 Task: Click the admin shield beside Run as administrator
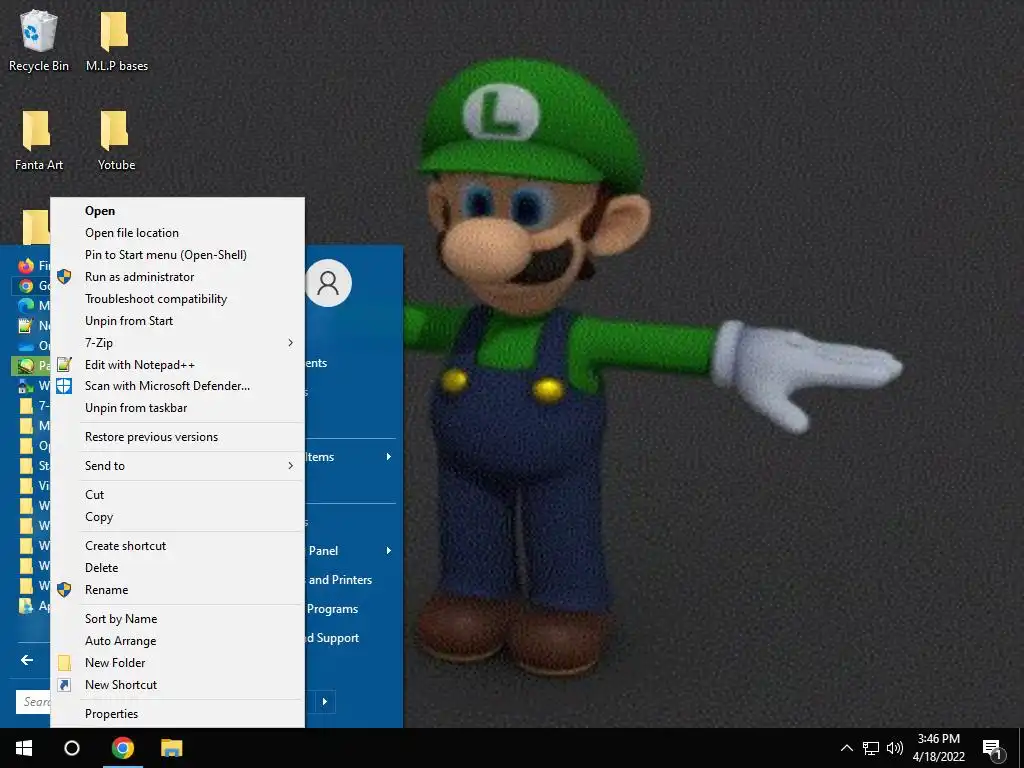[x=64, y=277]
